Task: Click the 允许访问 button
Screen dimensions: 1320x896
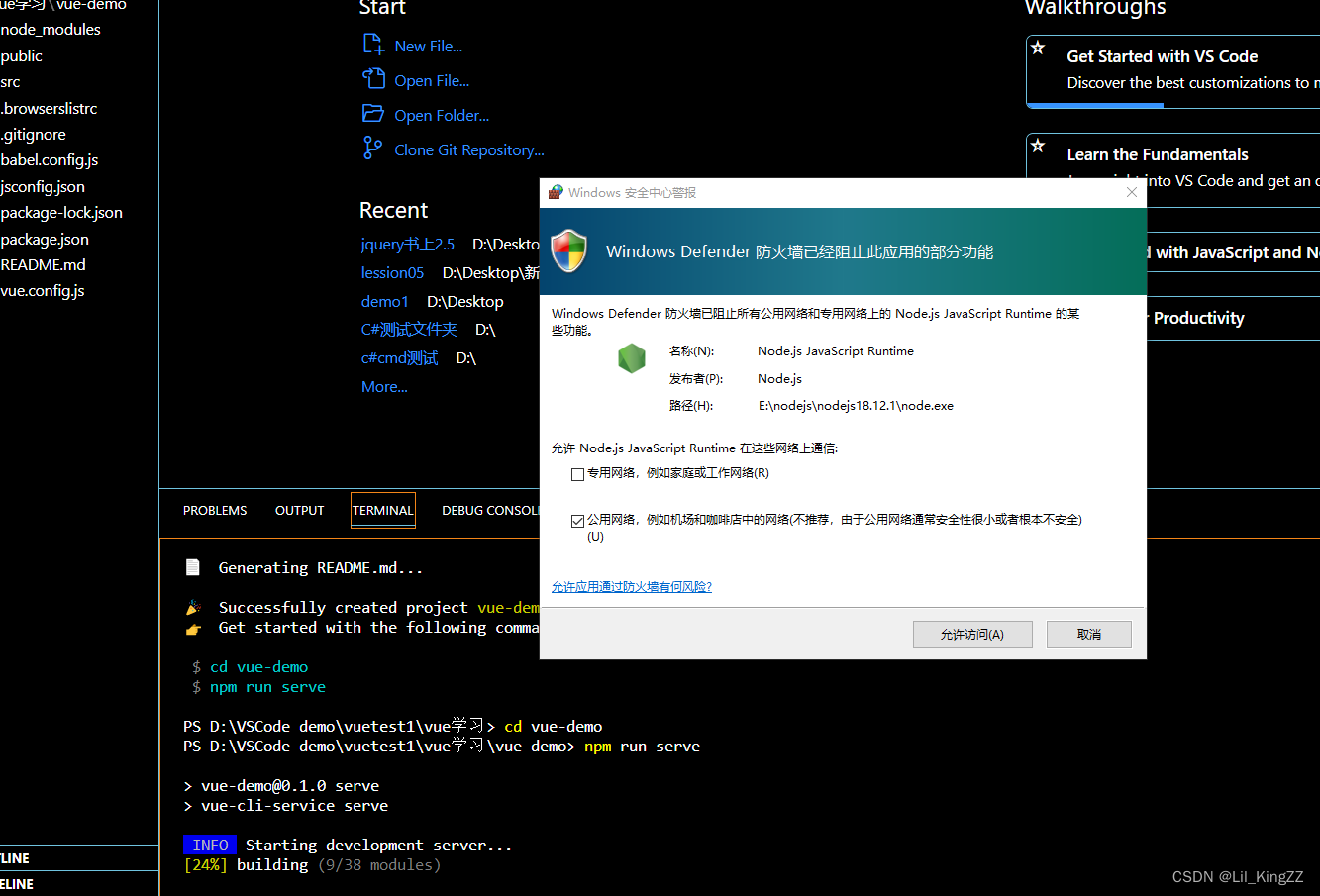Action: 972,634
